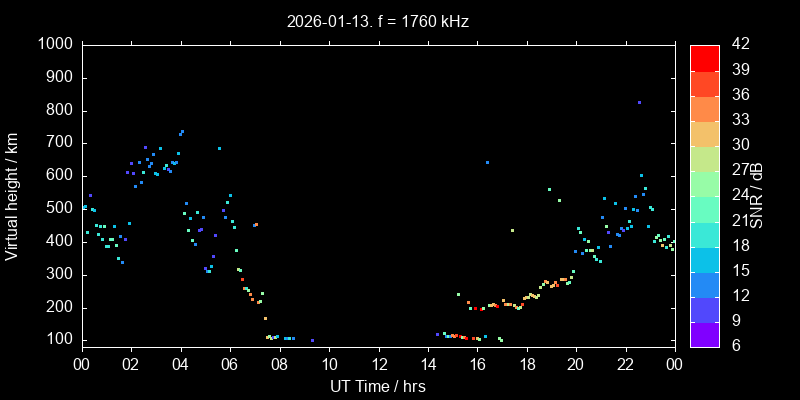Select the lone blue point near 16 hrs at 640 km
This screenshot has height=400, width=800.
(487, 162)
